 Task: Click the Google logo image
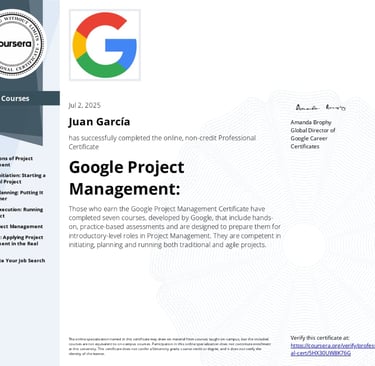pyautogui.click(x=105, y=45)
